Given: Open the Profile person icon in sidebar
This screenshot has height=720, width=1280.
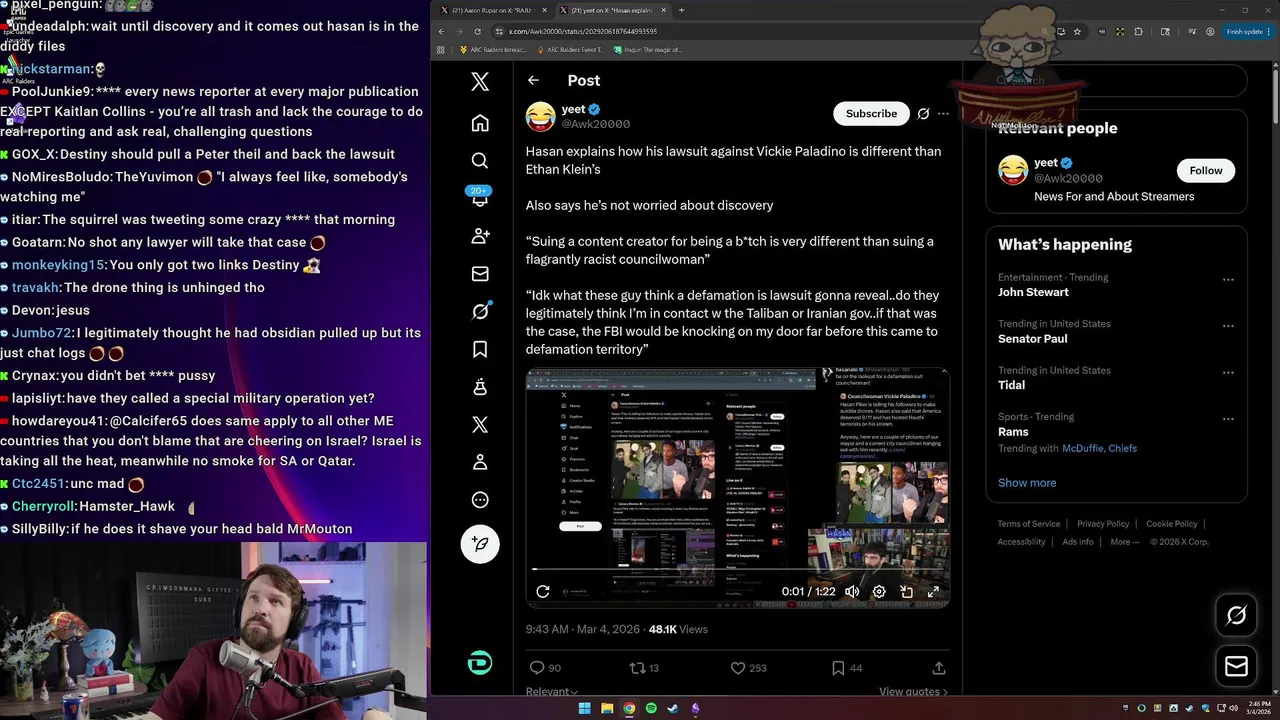Looking at the screenshot, I should pyautogui.click(x=480, y=462).
